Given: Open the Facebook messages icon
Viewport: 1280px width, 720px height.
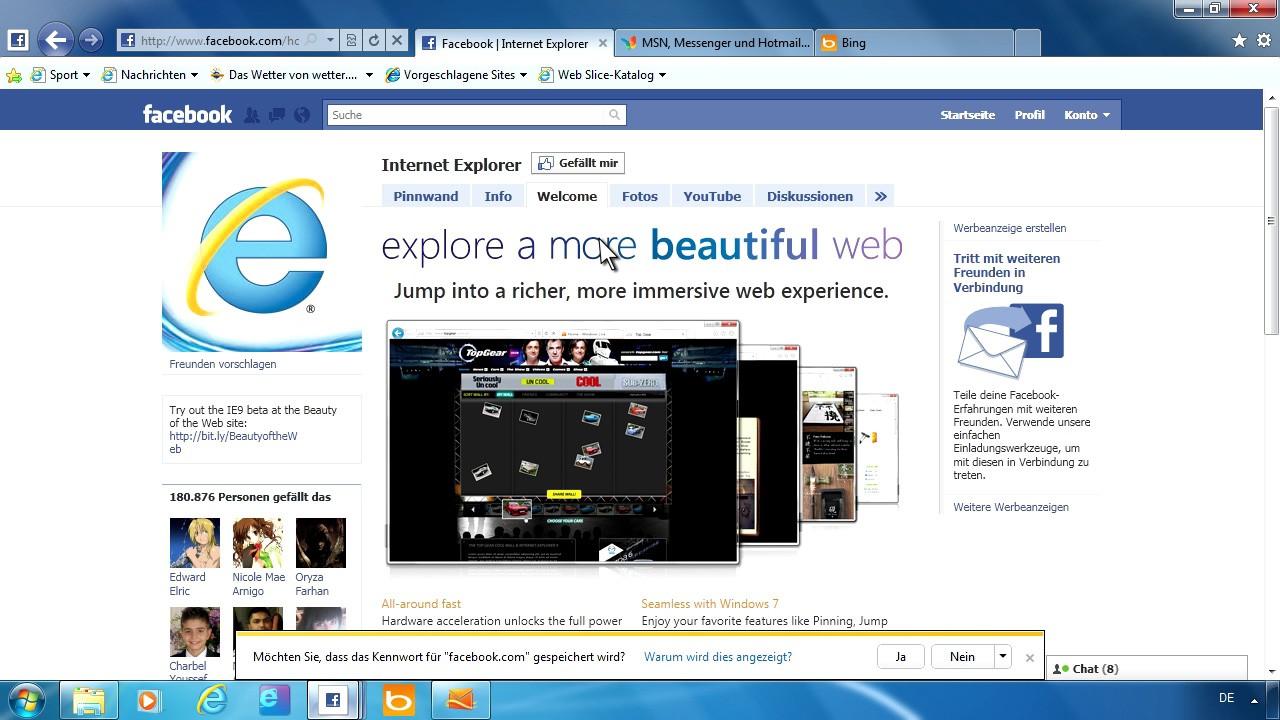Looking at the screenshot, I should (276, 114).
